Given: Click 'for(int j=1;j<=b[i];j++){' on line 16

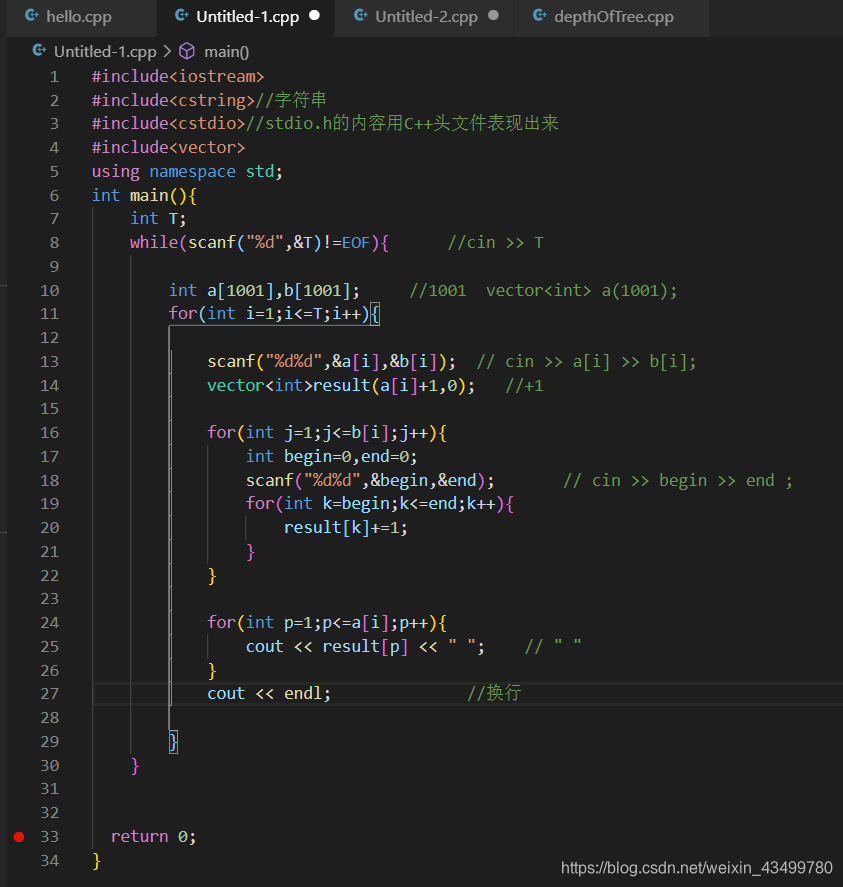Looking at the screenshot, I should 326,433.
